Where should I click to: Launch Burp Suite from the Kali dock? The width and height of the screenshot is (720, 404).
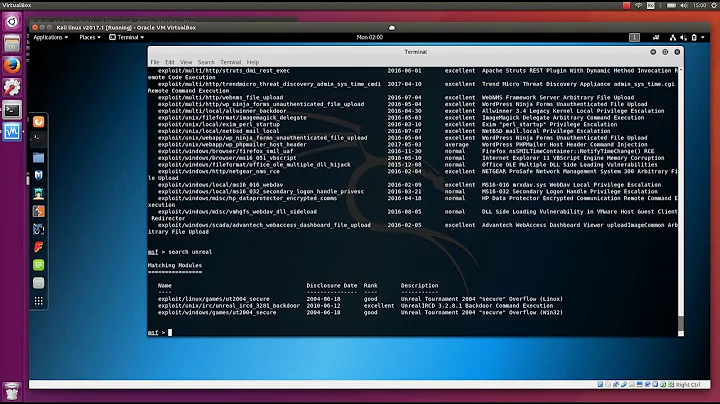click(39, 211)
